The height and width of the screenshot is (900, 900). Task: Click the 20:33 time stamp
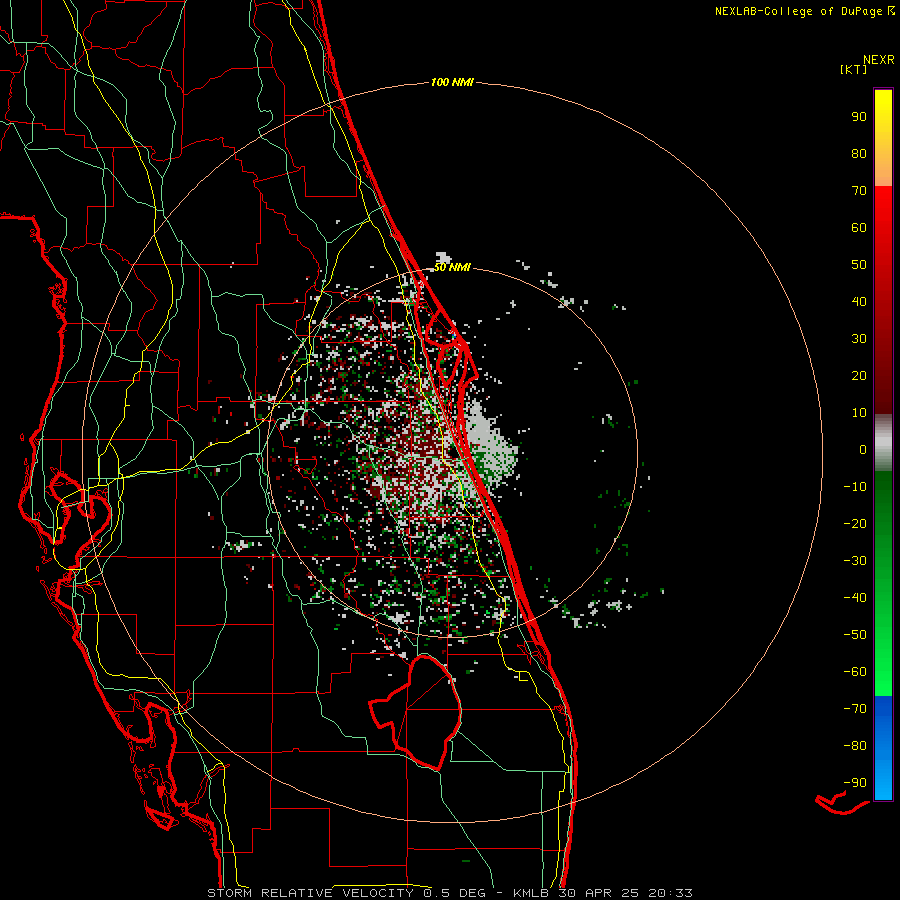coord(670,893)
